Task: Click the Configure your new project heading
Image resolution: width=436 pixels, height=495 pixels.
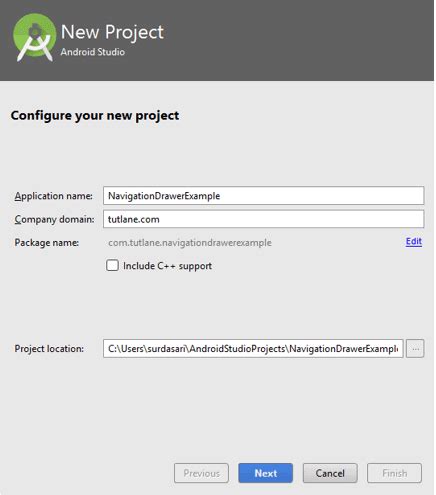Action: (x=95, y=116)
